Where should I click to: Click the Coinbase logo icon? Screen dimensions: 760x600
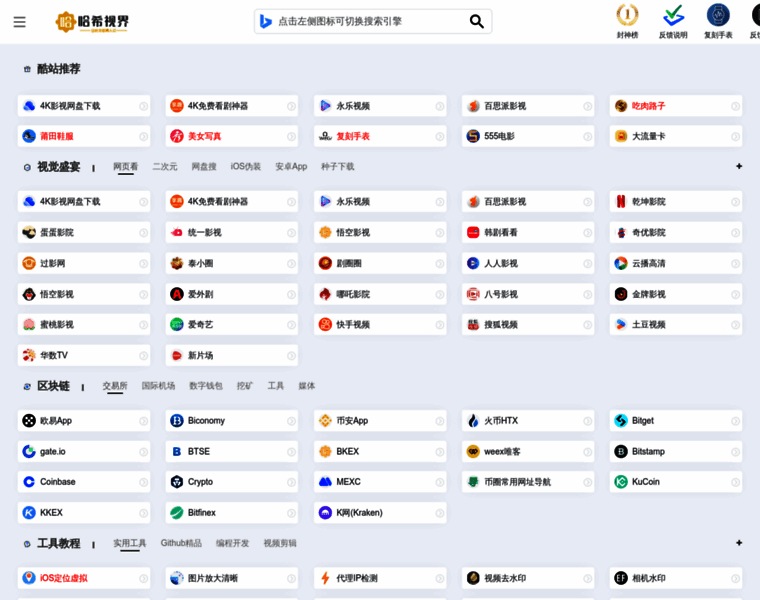coord(29,482)
